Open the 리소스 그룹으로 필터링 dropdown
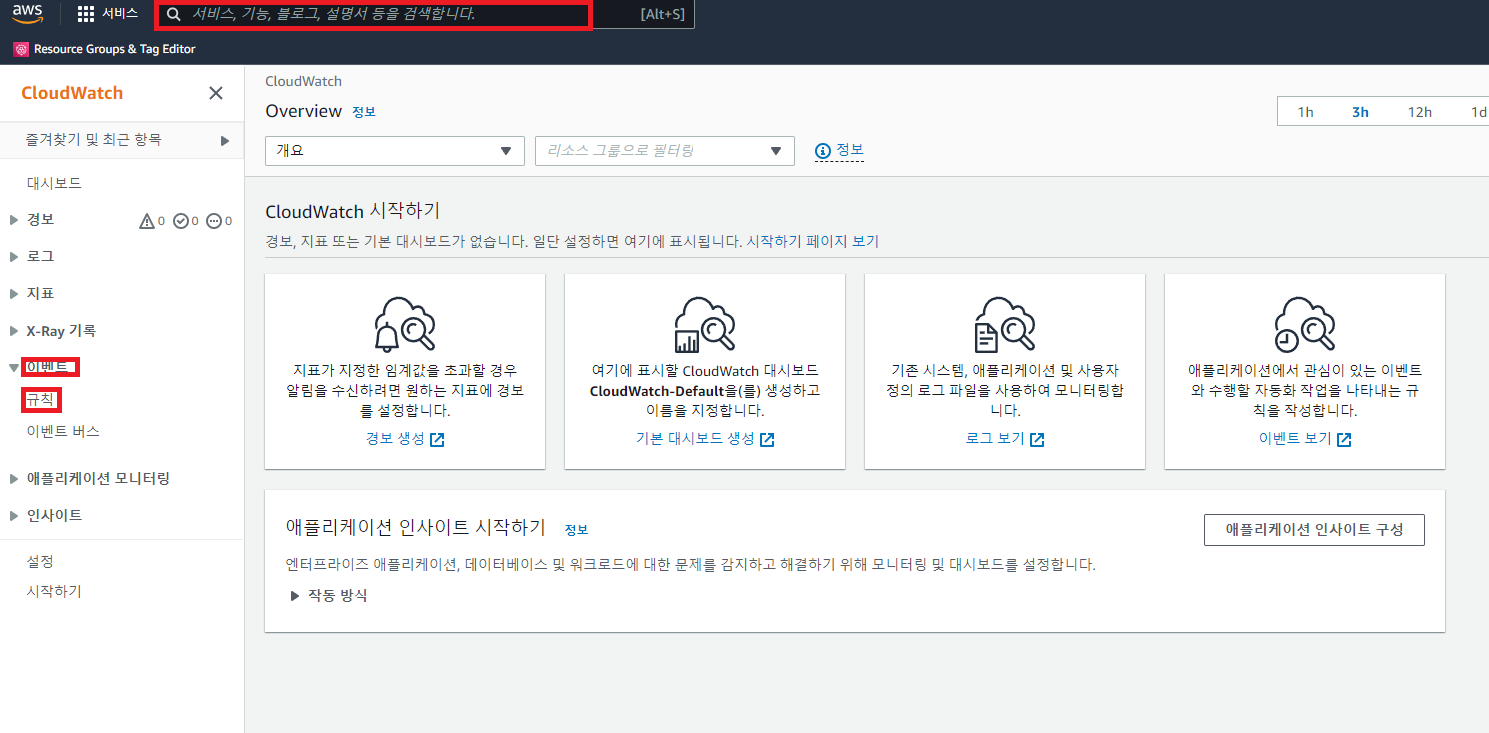 pos(665,151)
